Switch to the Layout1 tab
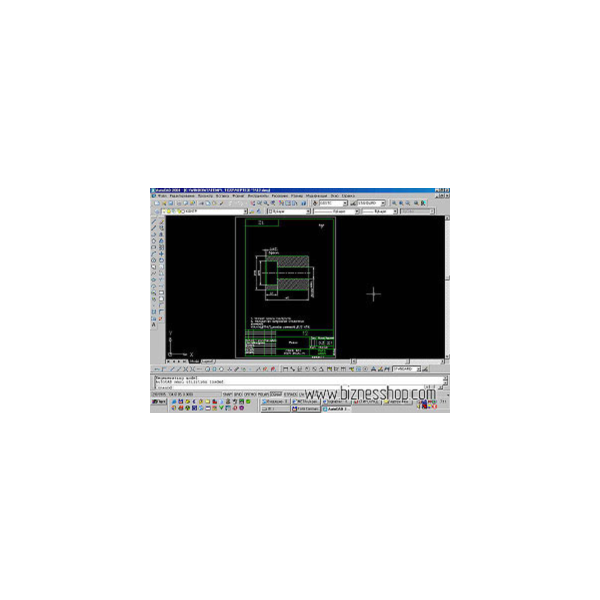 click(x=208, y=361)
